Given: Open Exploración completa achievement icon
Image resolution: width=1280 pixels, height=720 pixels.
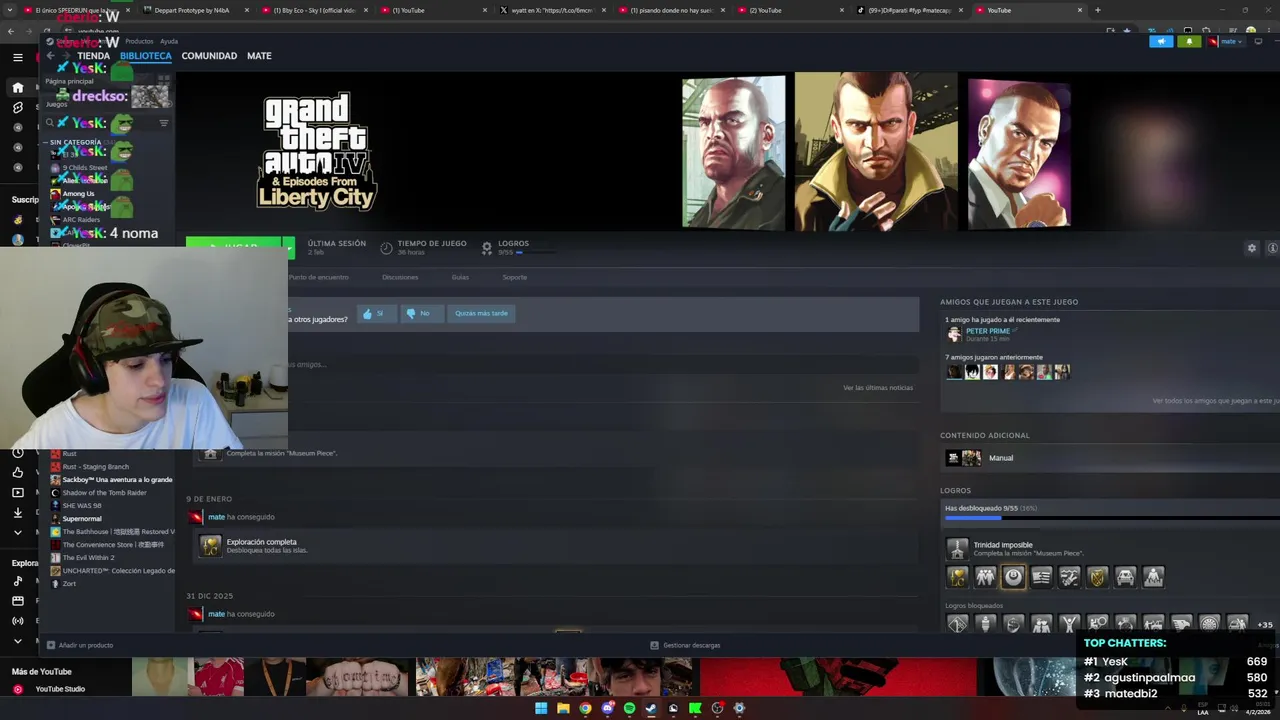Looking at the screenshot, I should 210,546.
